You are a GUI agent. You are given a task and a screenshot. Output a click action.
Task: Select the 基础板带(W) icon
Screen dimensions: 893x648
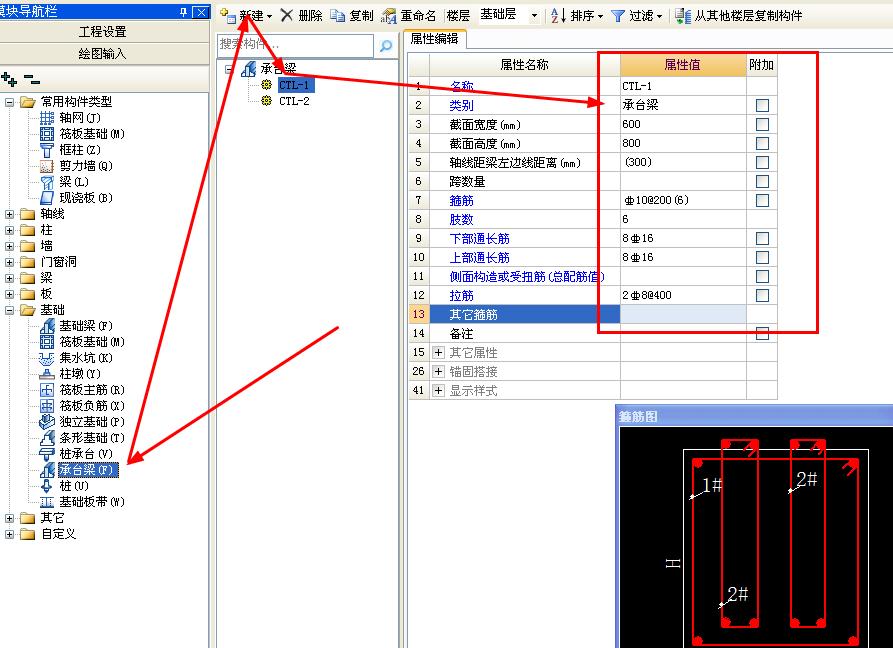[47, 502]
